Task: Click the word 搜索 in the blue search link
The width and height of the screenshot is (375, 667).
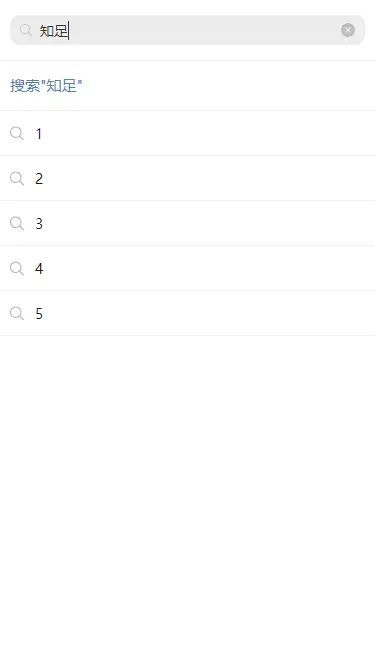Action: coord(25,86)
